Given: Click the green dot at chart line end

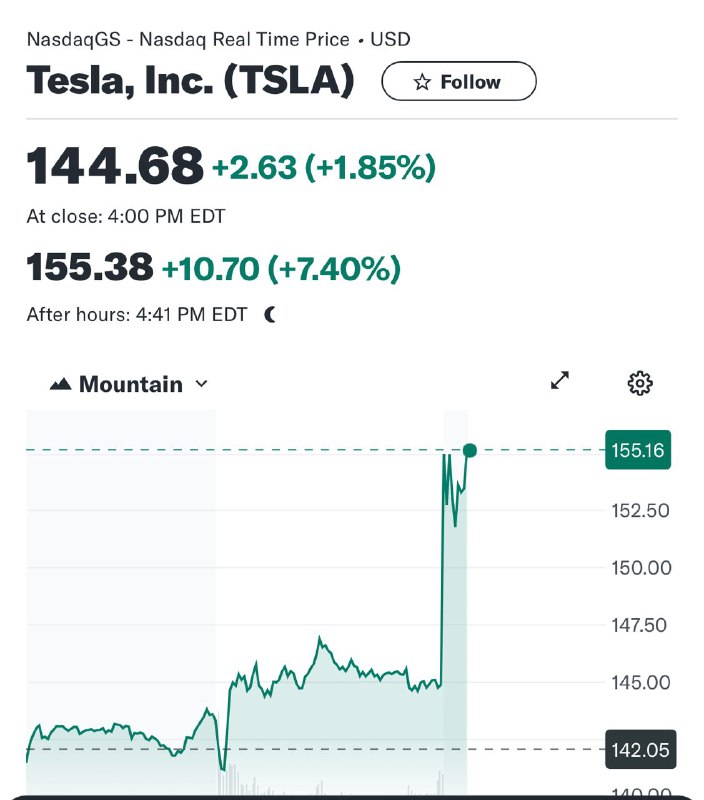Looking at the screenshot, I should 470,451.
